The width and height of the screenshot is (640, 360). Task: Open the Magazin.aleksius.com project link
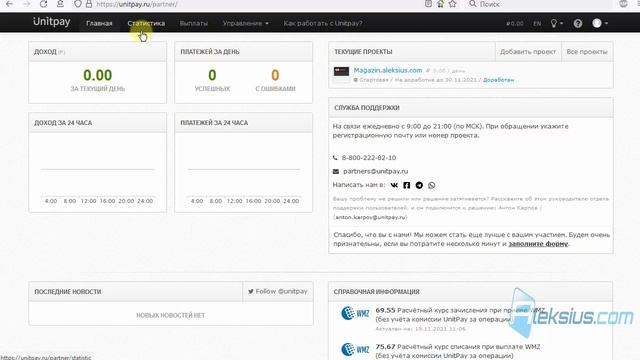(x=388, y=70)
